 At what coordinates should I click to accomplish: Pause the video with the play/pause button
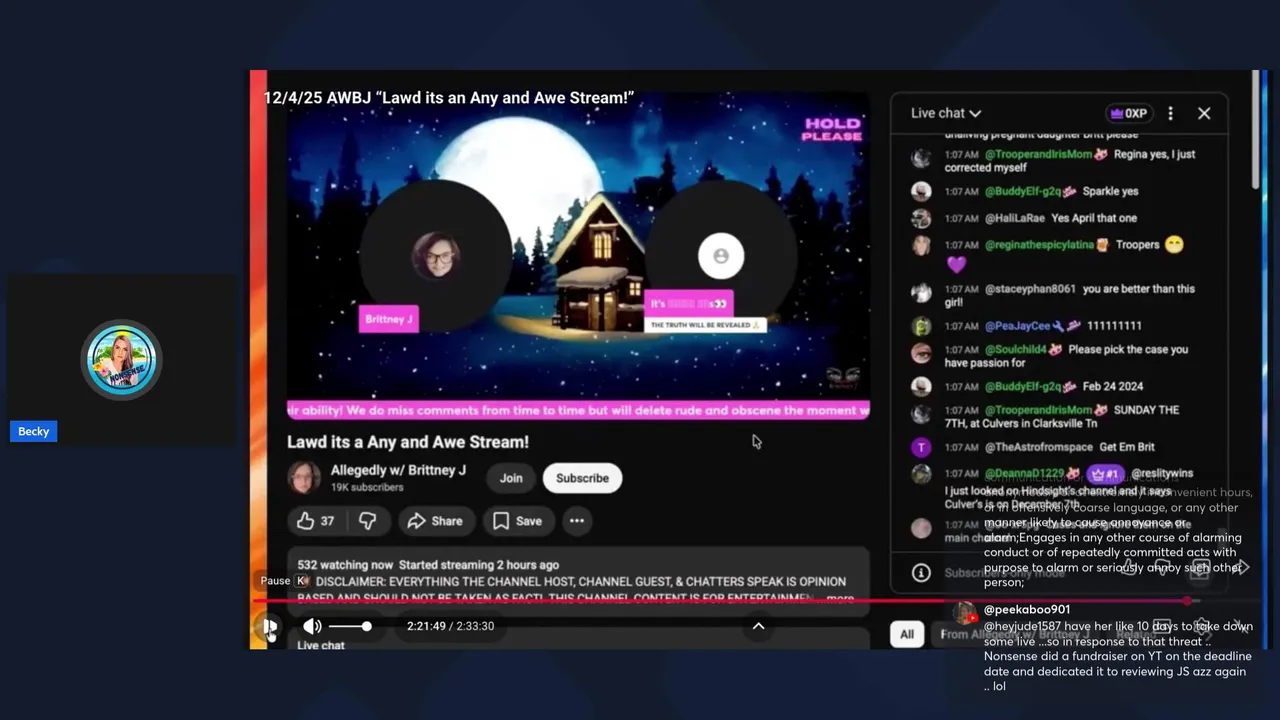[269, 627]
